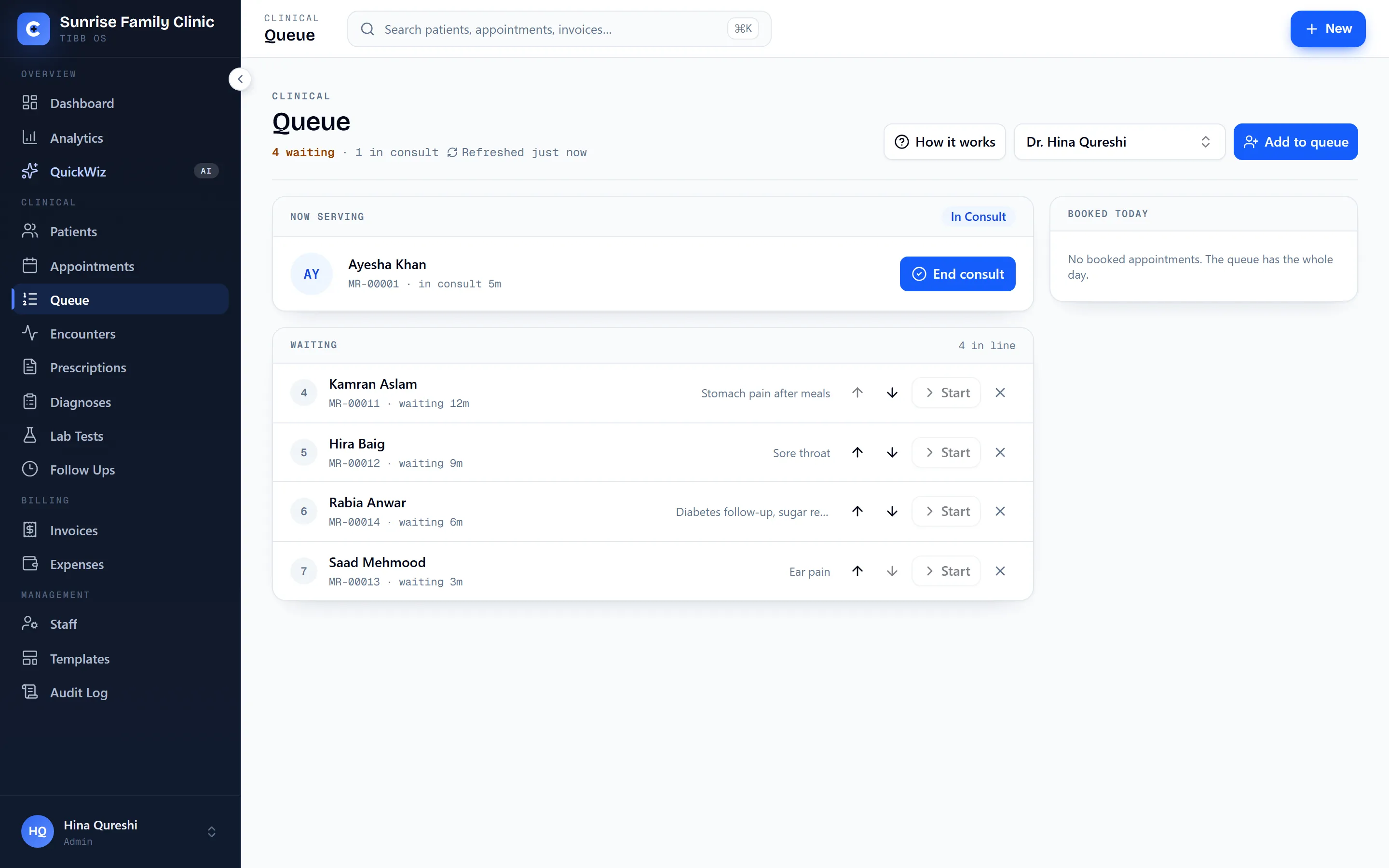Move Rabia Anwar up in queue
This screenshot has height=868, width=1389.
pos(857,511)
